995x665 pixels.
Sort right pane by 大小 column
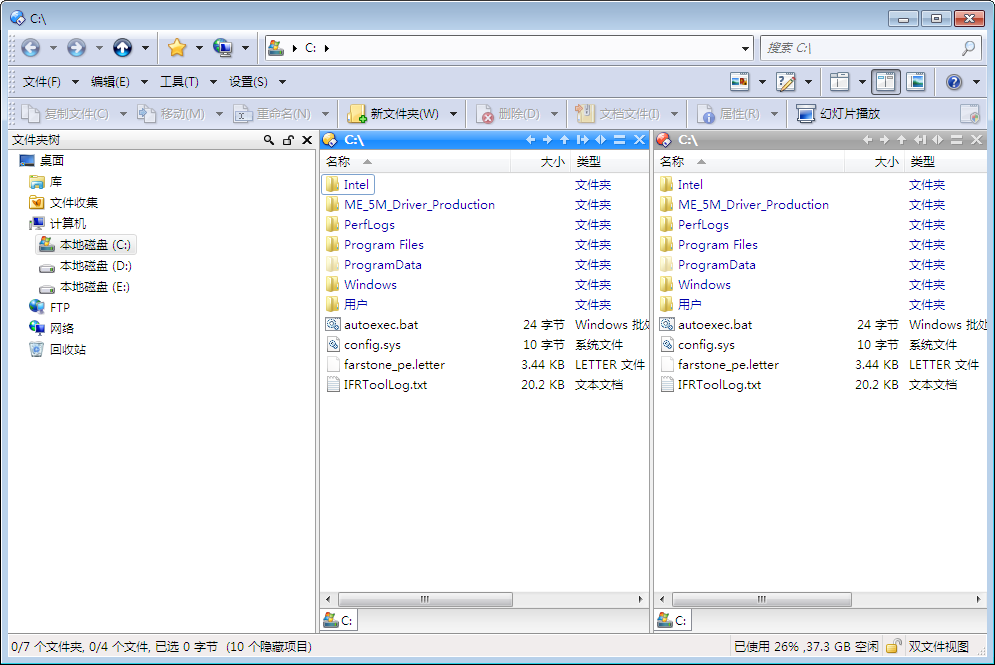point(873,162)
